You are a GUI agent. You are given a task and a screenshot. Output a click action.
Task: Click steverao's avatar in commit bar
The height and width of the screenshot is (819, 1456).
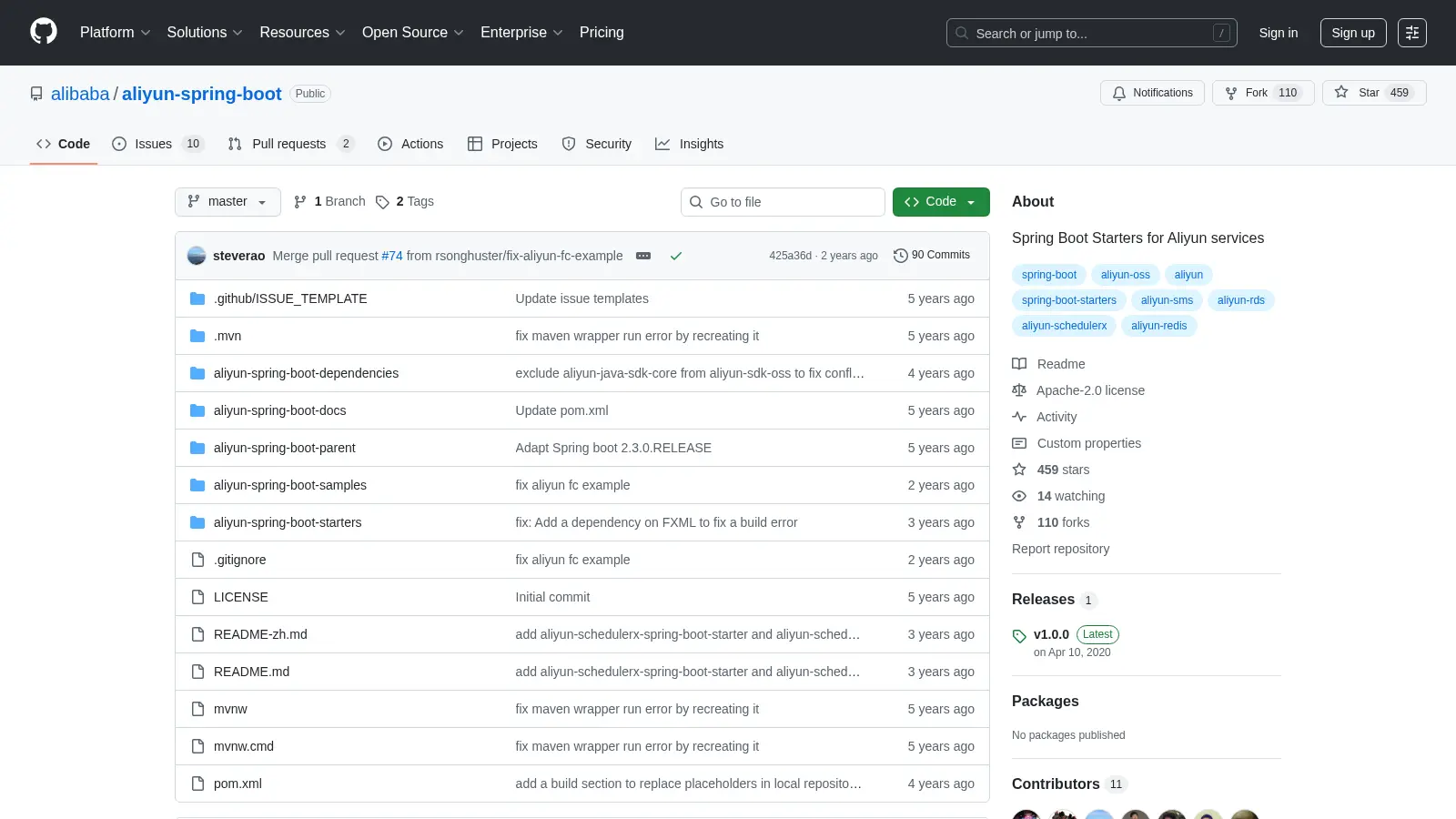[x=197, y=256]
